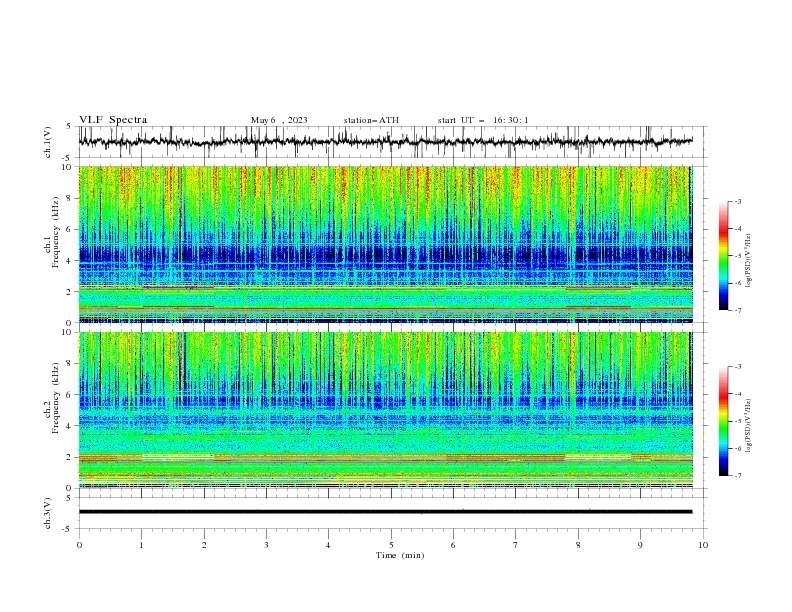Image resolution: width=792 pixels, height=612 pixels.
Task: Click the time axis tick label "9"
Action: pos(640,545)
